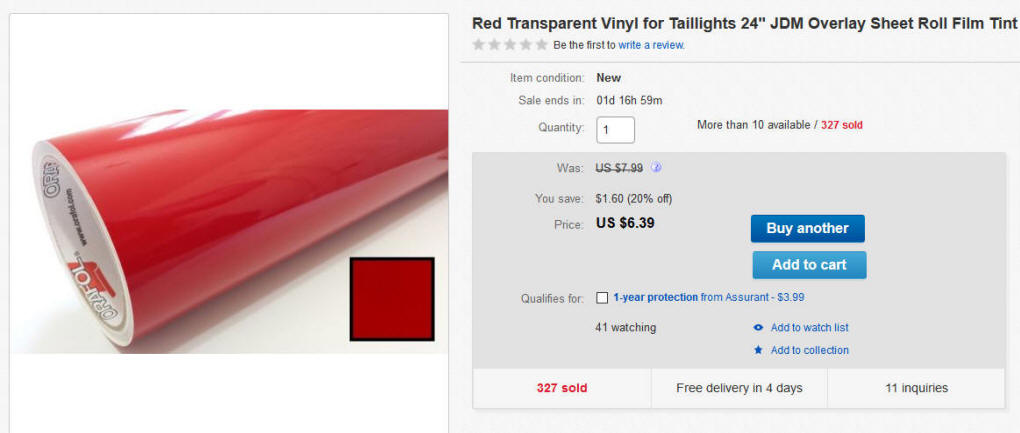Image resolution: width=1020 pixels, height=433 pixels.
Task: Click the red 327 sold link beside availability
Action: click(841, 125)
